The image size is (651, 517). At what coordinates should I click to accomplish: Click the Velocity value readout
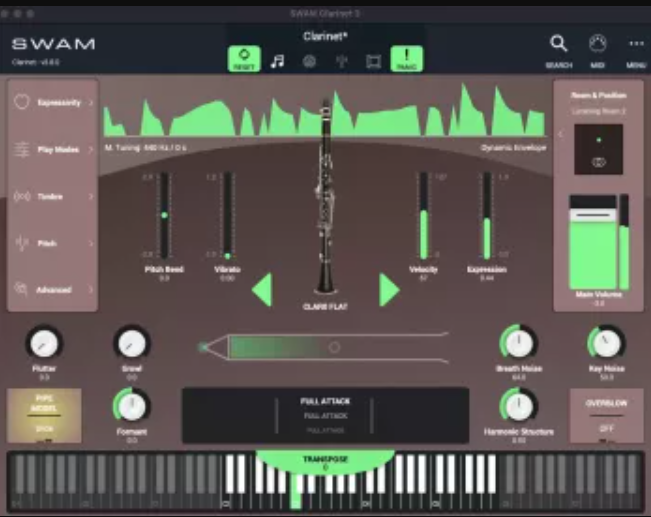[423, 278]
